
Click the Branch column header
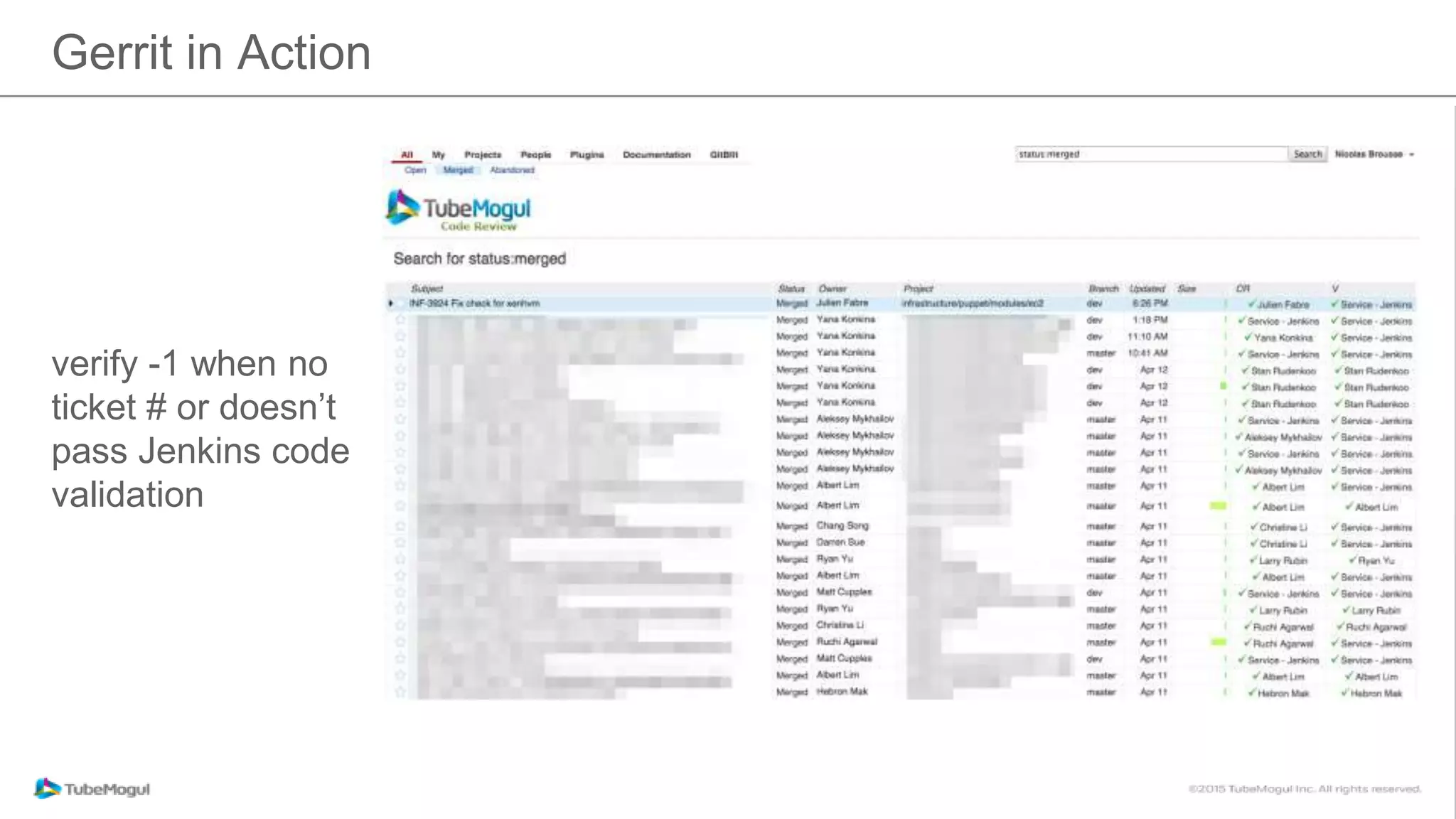[1103, 289]
